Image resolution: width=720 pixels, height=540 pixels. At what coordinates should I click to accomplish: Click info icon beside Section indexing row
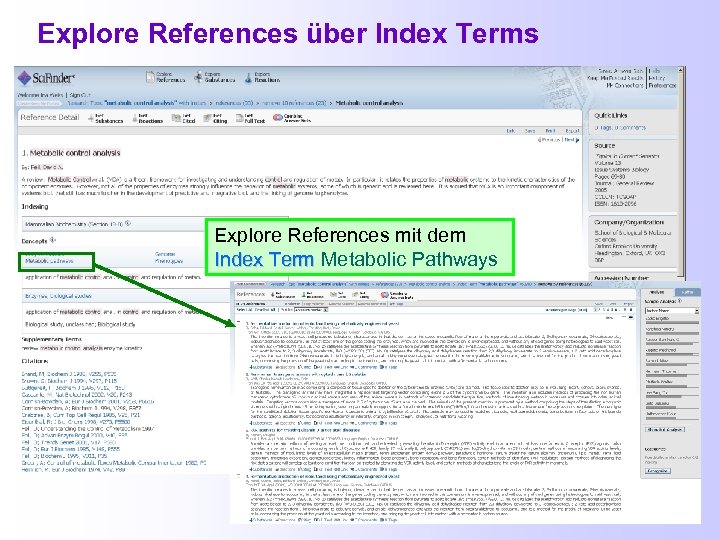(128, 224)
